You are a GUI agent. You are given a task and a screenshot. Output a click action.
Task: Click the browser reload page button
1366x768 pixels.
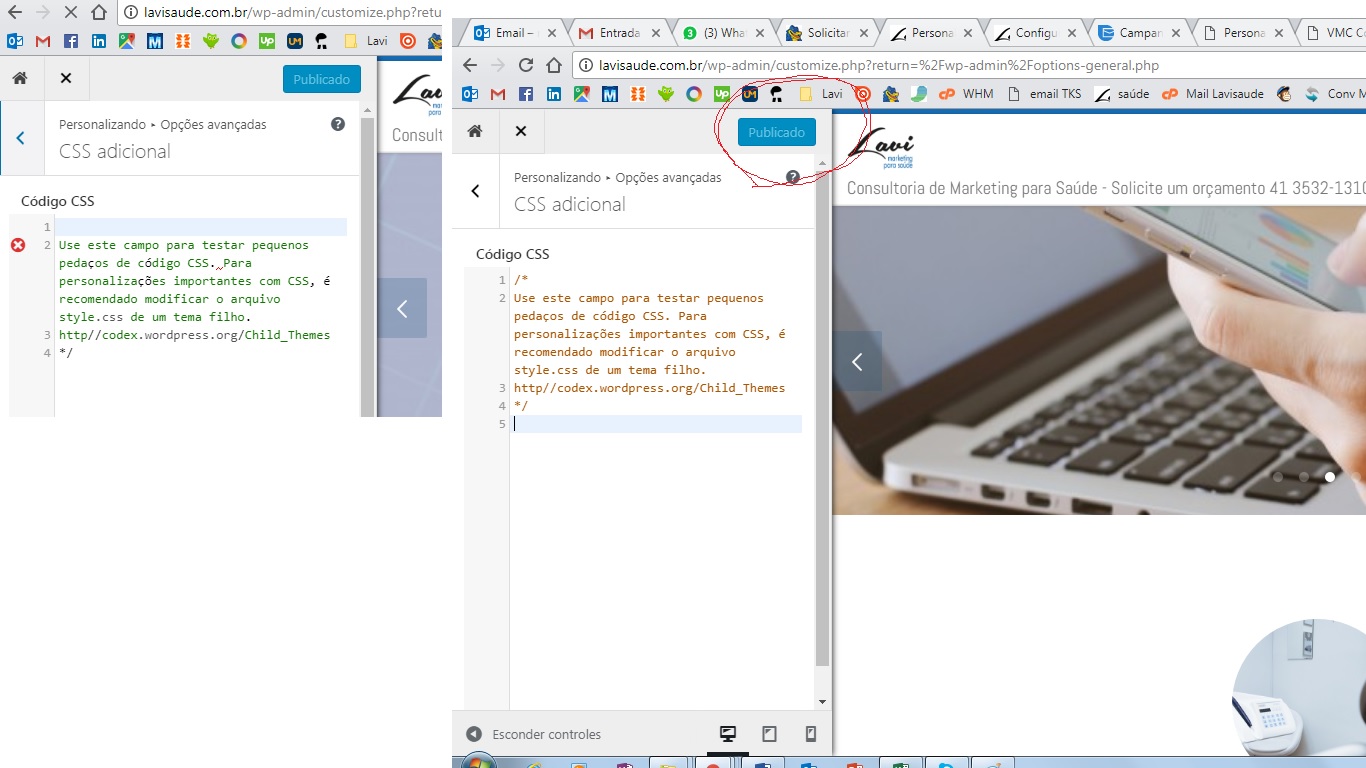[526, 66]
